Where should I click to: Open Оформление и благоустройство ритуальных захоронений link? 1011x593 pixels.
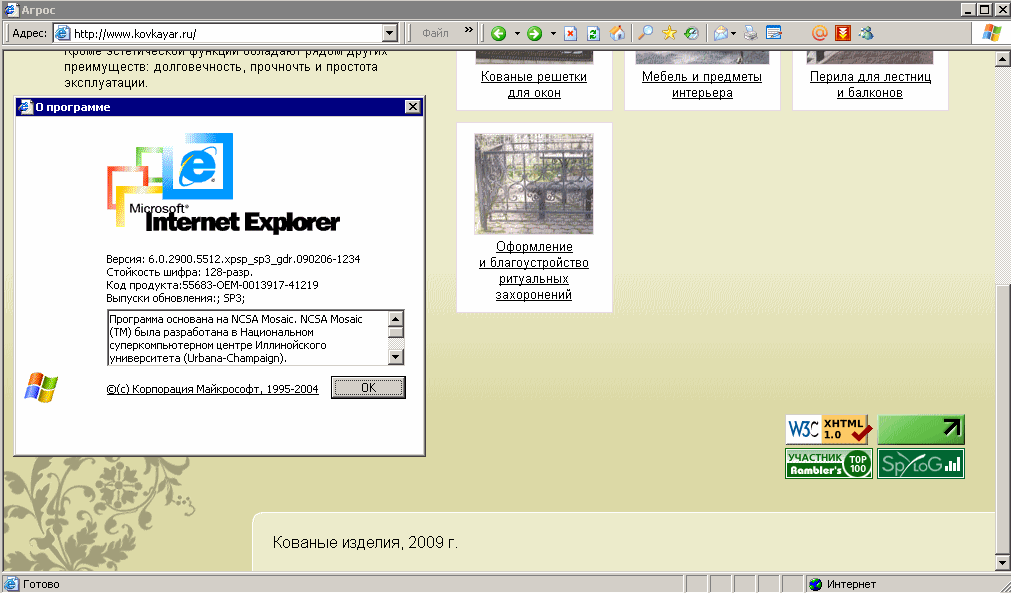534,271
